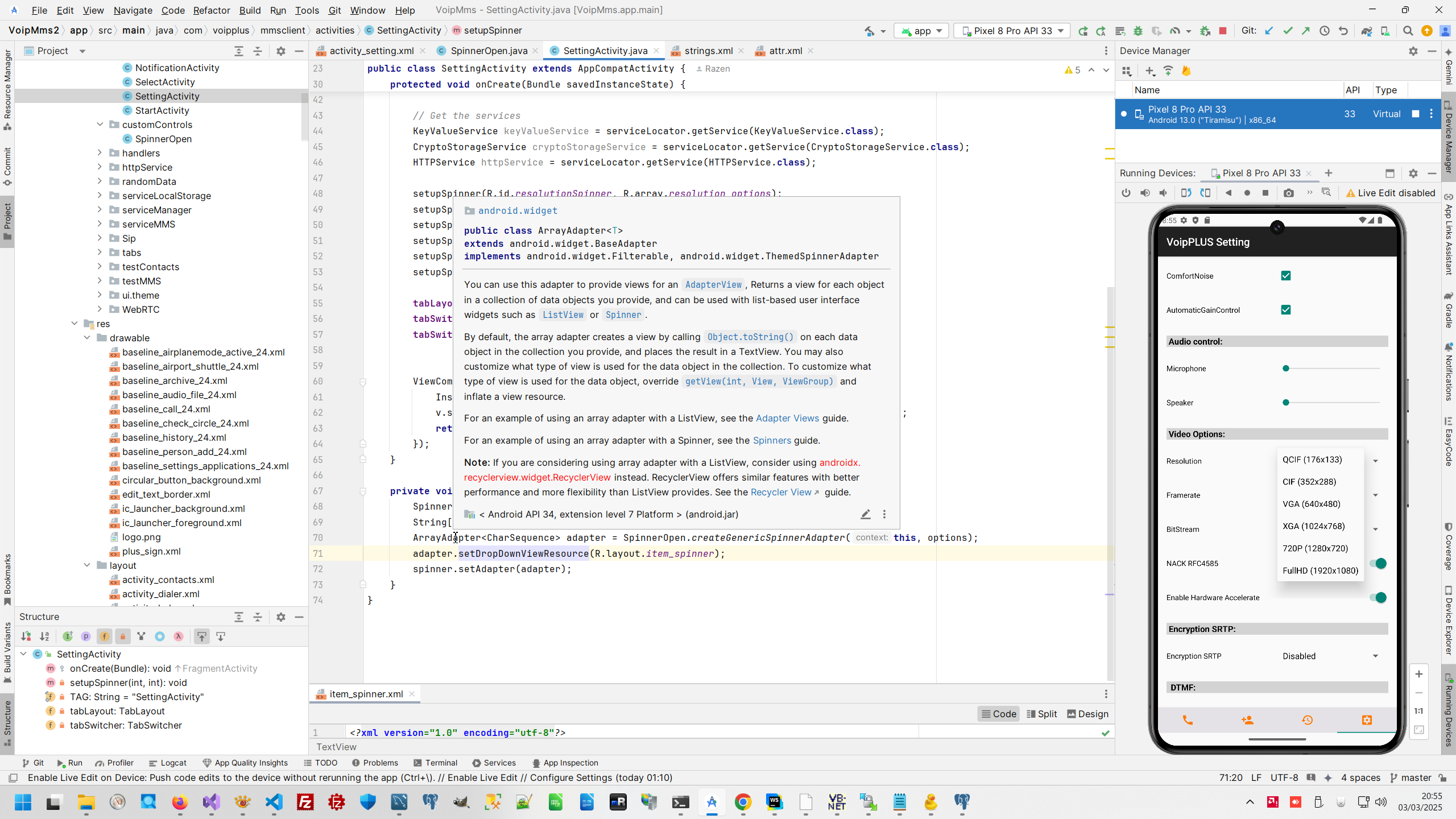Open Search Everywhere magnifier icon

[1408, 31]
